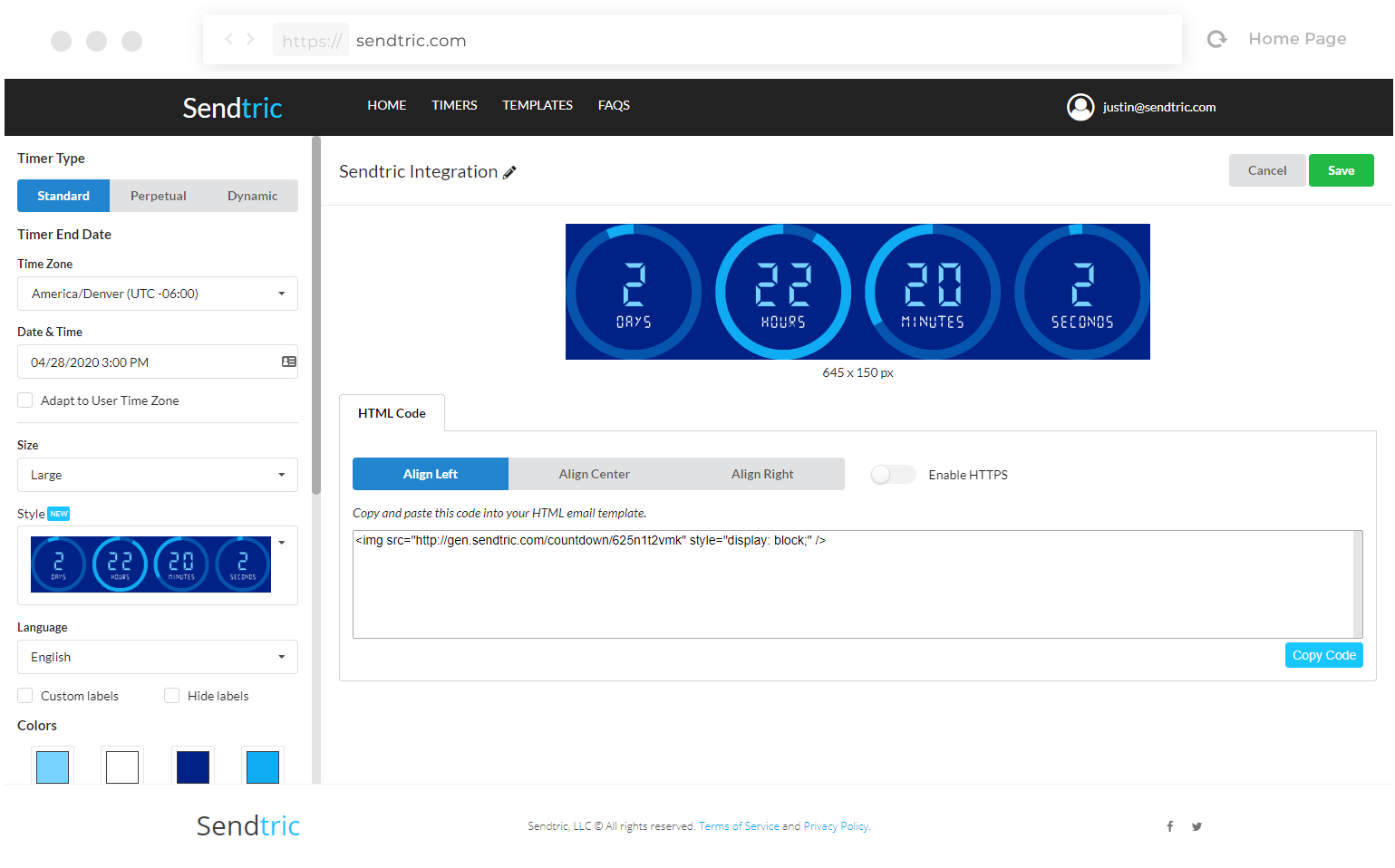The width and height of the screenshot is (1395, 868).
Task: Reload the page with the browser refresh icon
Action: pos(1217,39)
